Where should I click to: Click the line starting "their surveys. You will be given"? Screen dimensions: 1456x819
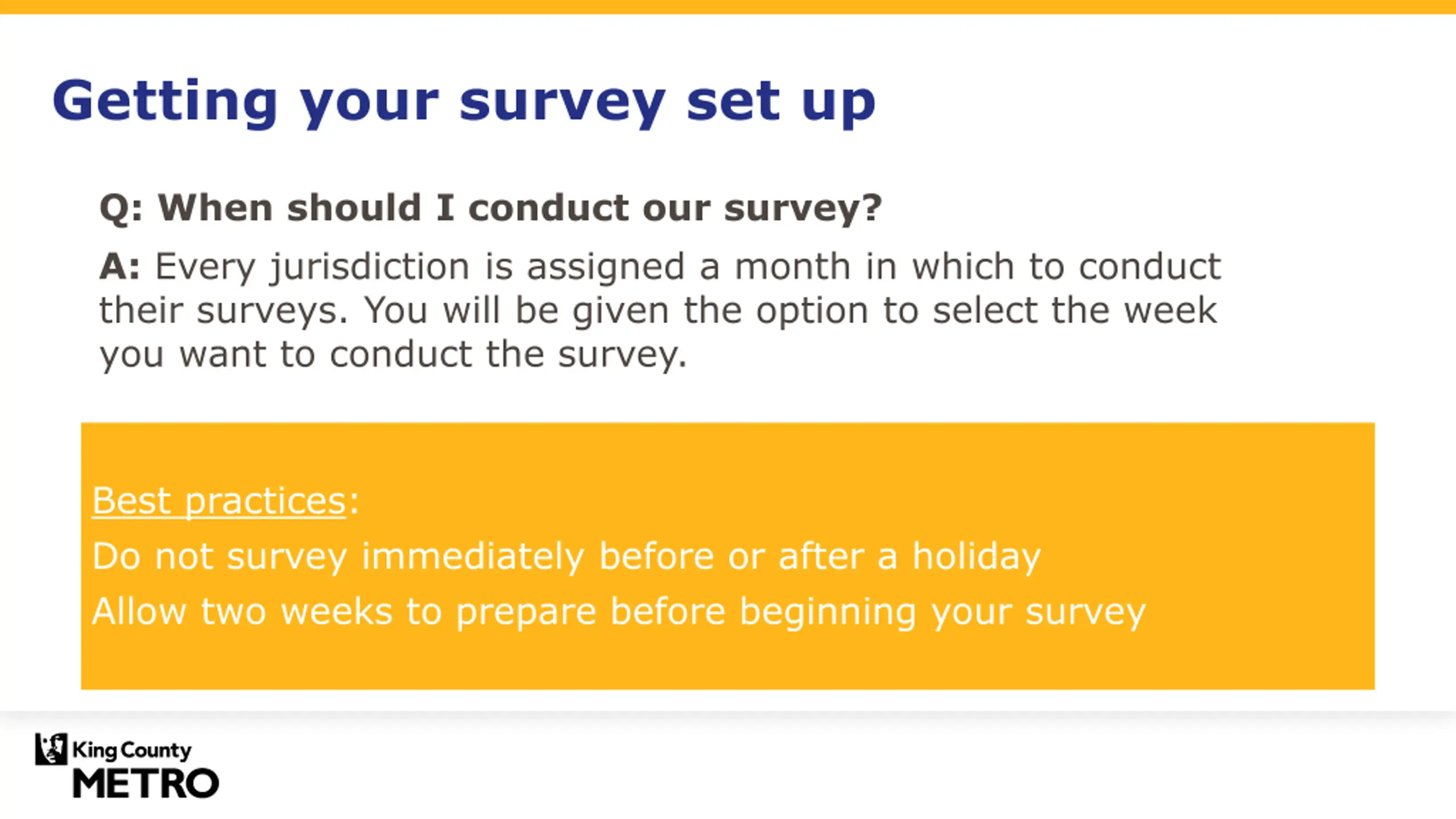point(658,311)
